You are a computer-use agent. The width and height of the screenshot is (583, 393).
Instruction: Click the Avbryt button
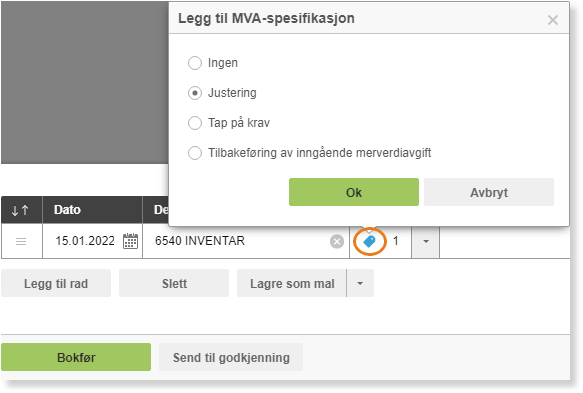489,192
